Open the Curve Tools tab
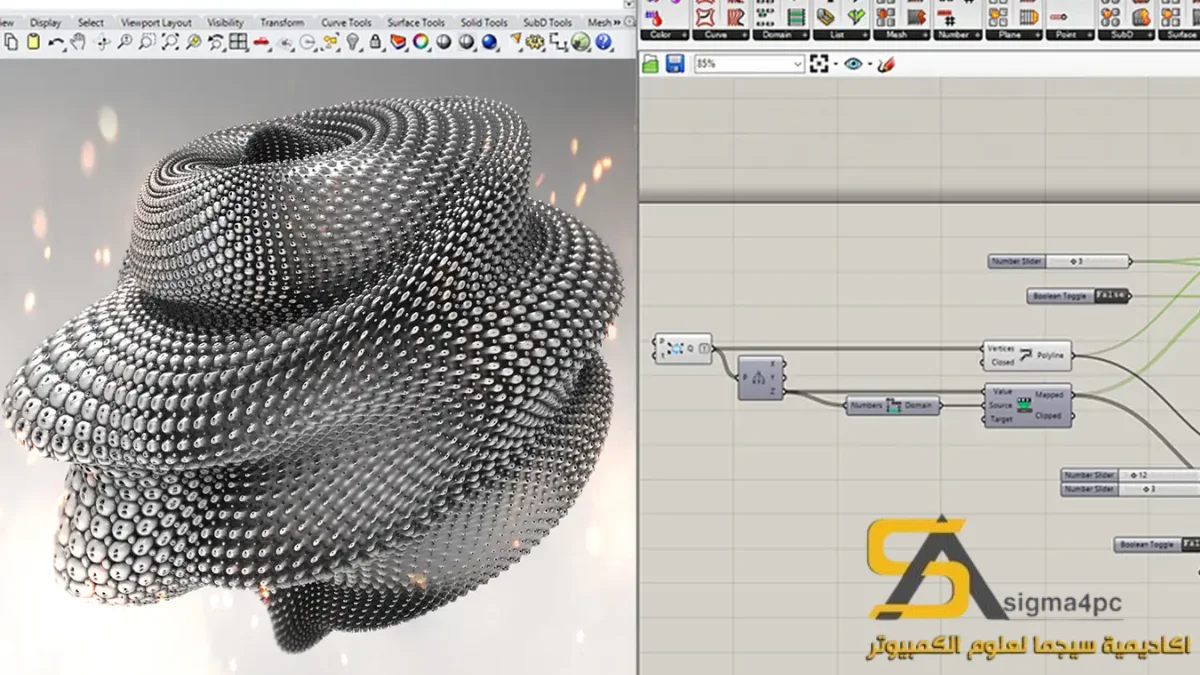Image resolution: width=1200 pixels, height=675 pixels. pyautogui.click(x=346, y=22)
